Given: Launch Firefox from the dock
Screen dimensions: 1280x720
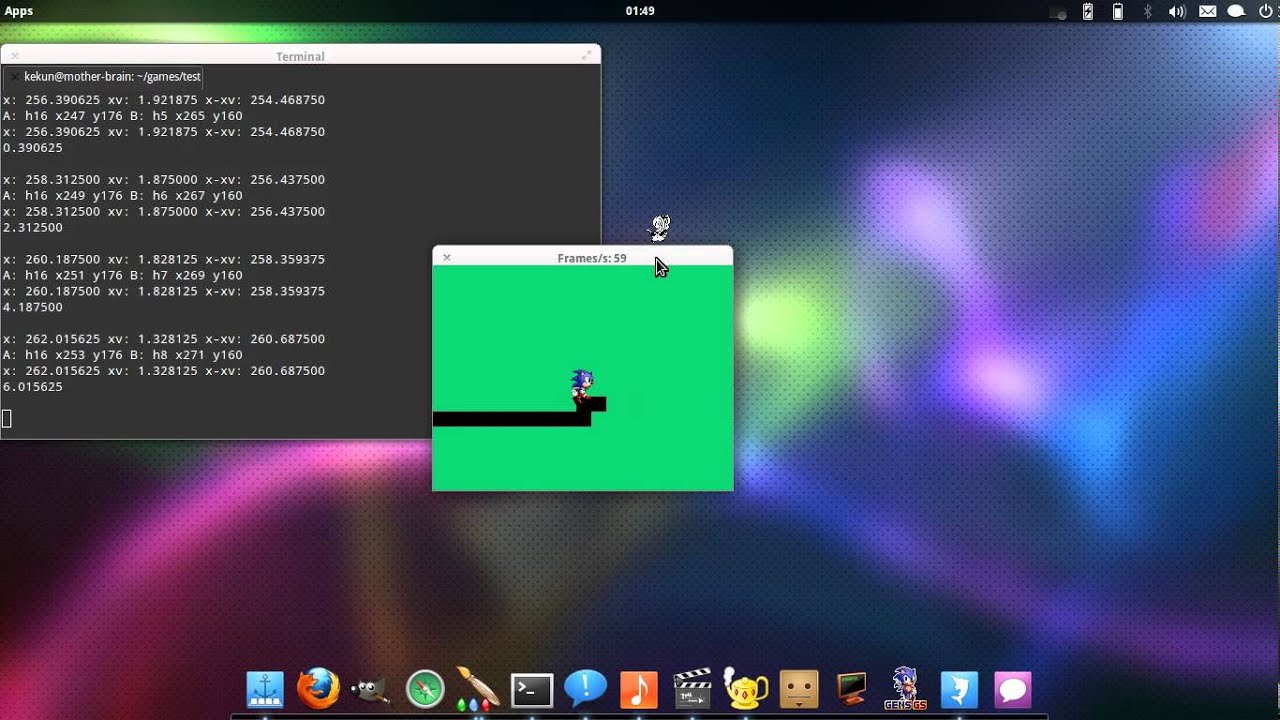Looking at the screenshot, I should (318, 689).
